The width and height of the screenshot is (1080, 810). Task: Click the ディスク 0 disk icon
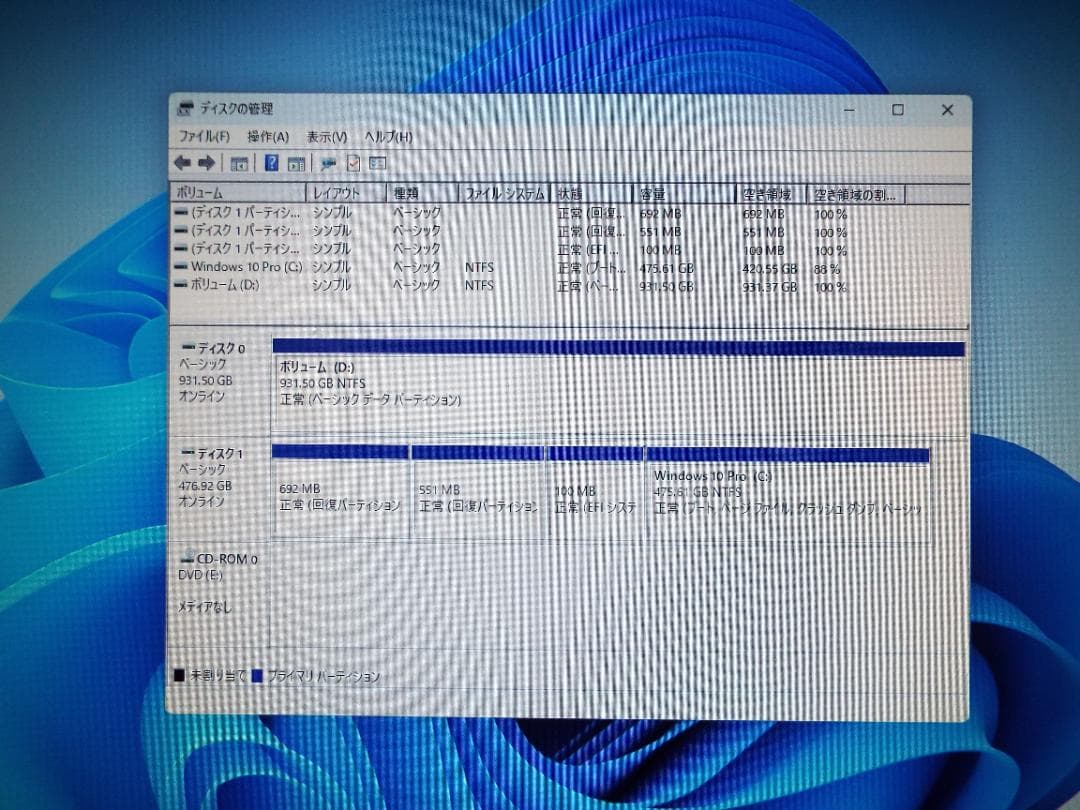(x=188, y=347)
